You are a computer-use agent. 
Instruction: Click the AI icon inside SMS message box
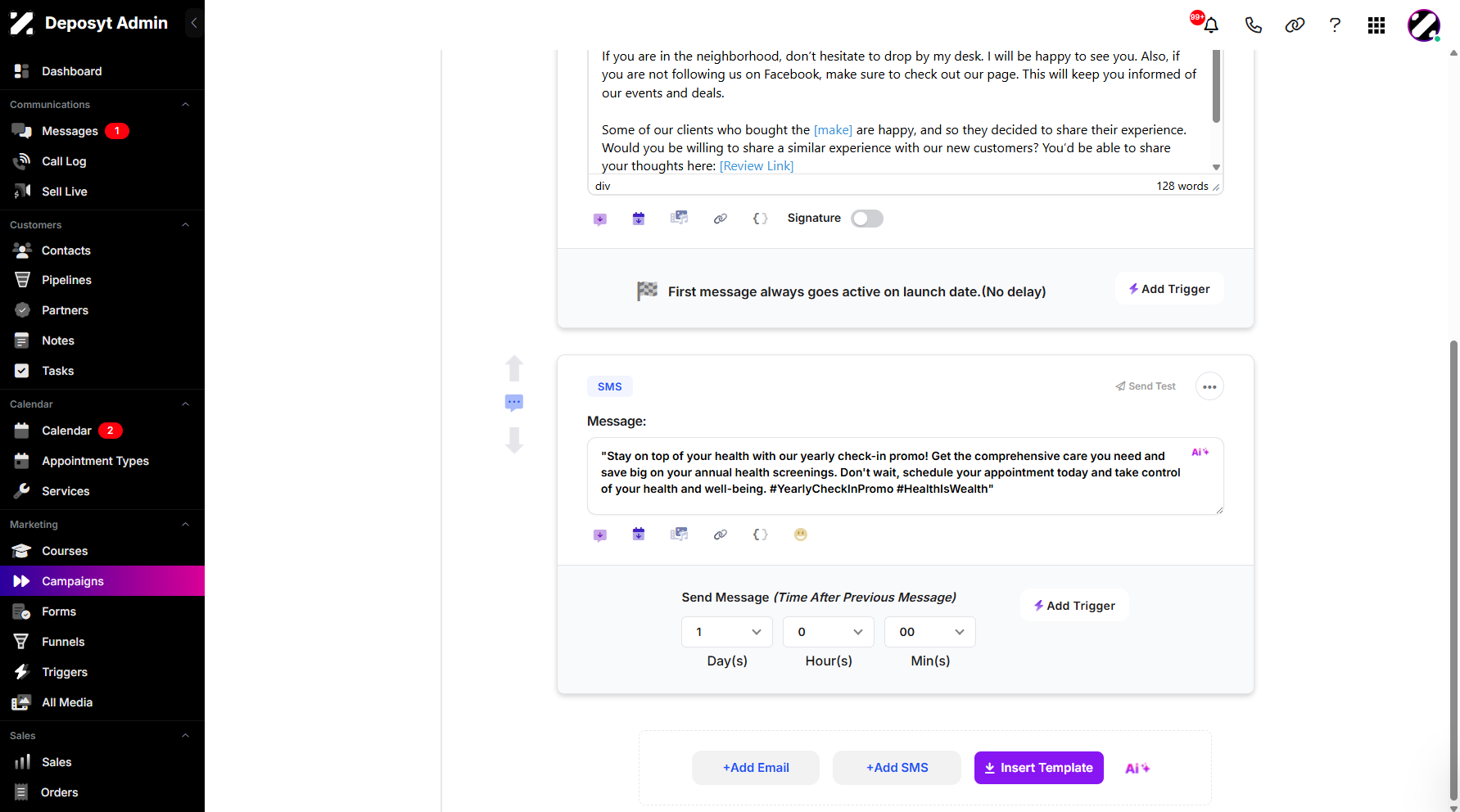1200,452
